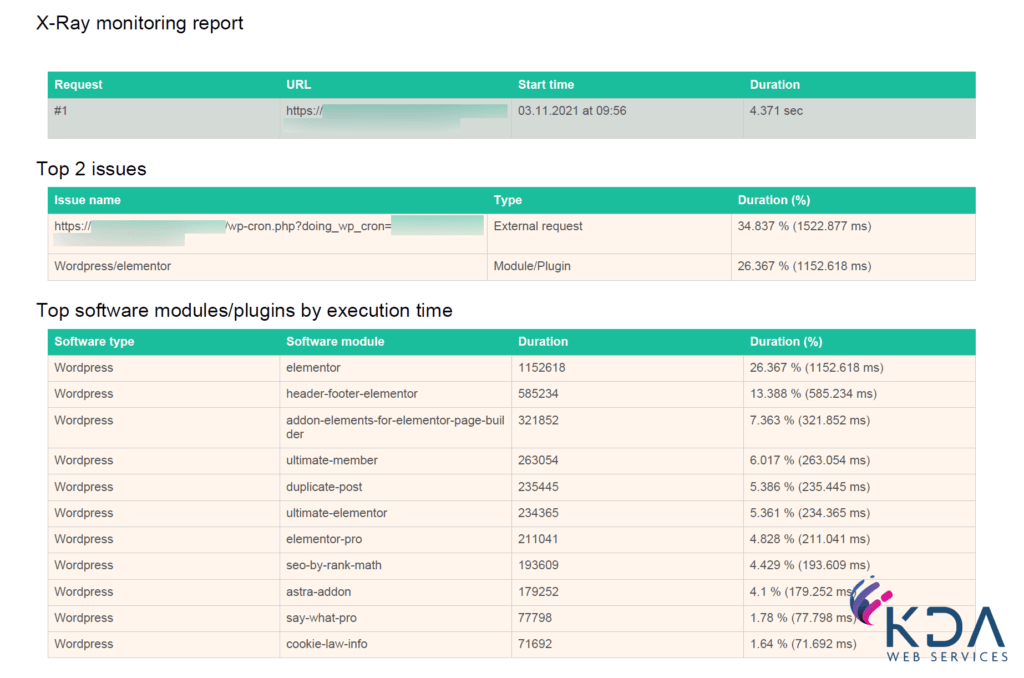Screen dimensions: 1024x678
Task: Click duration value '235445'
Action: pyautogui.click(x=538, y=487)
